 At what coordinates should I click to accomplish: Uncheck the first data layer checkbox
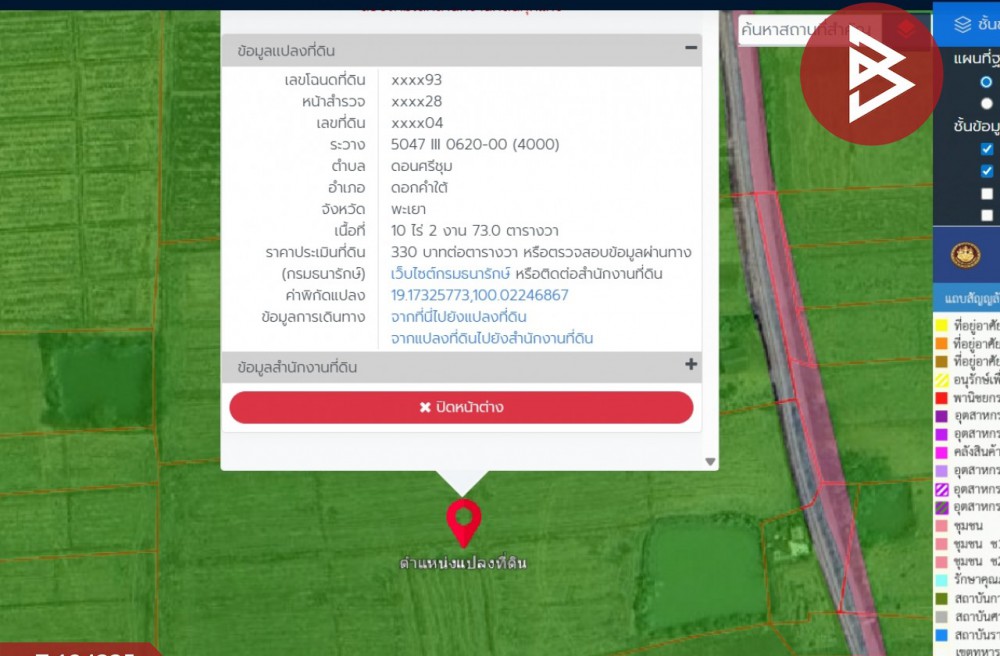(987, 149)
